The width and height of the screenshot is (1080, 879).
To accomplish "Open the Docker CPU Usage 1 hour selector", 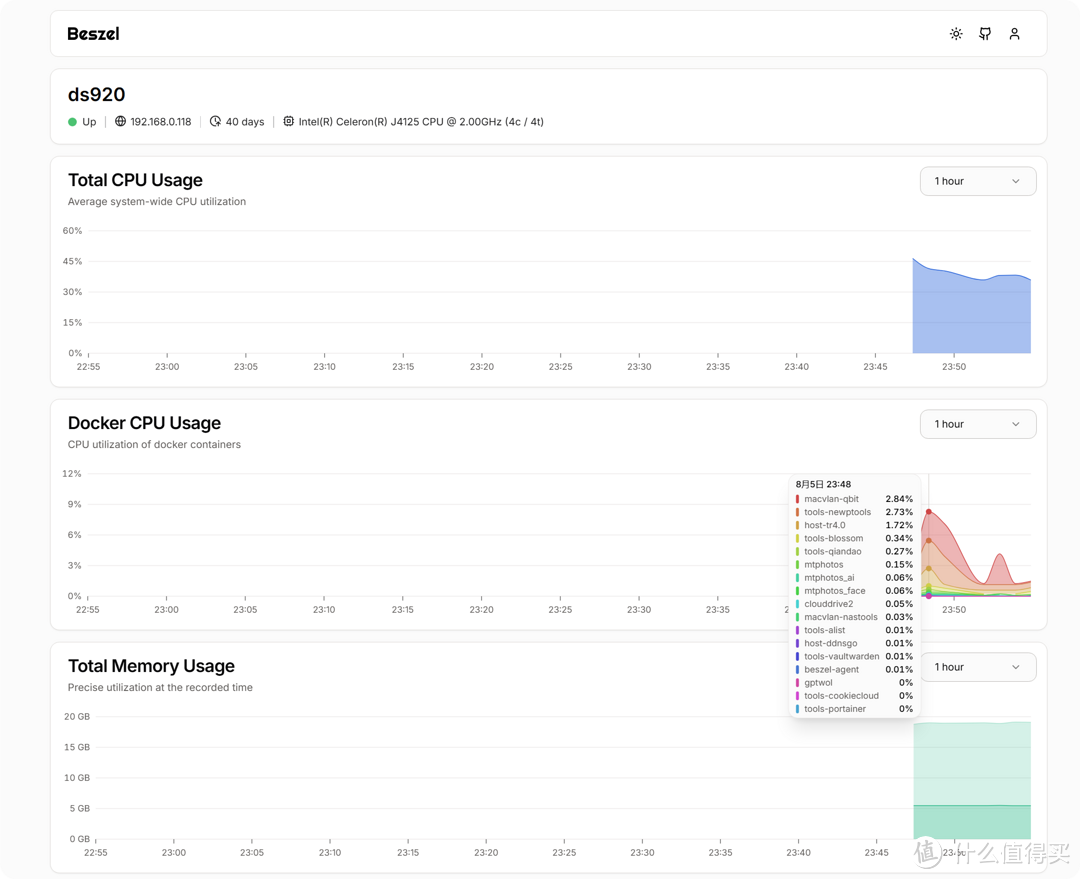I will click(x=977, y=424).
